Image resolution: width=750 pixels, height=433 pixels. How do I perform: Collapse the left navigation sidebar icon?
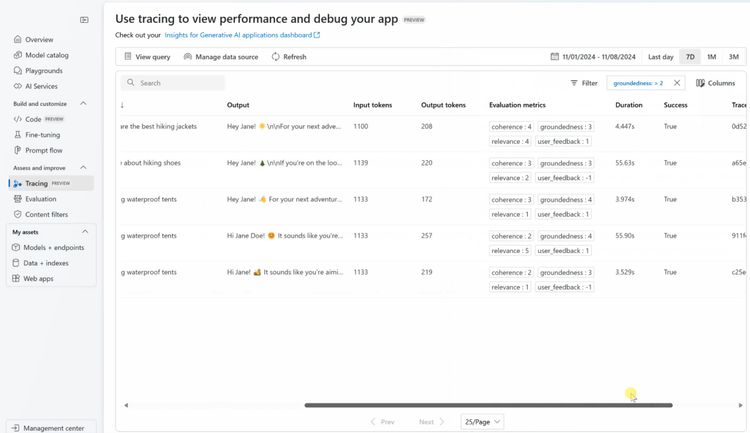pyautogui.click(x=84, y=20)
